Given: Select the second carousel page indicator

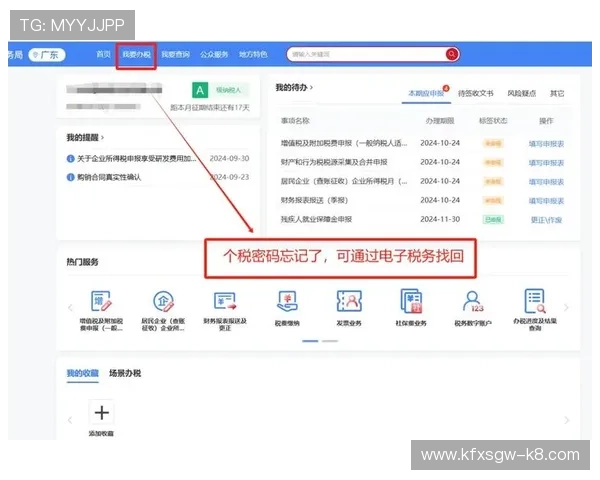Looking at the screenshot, I should [330, 341].
